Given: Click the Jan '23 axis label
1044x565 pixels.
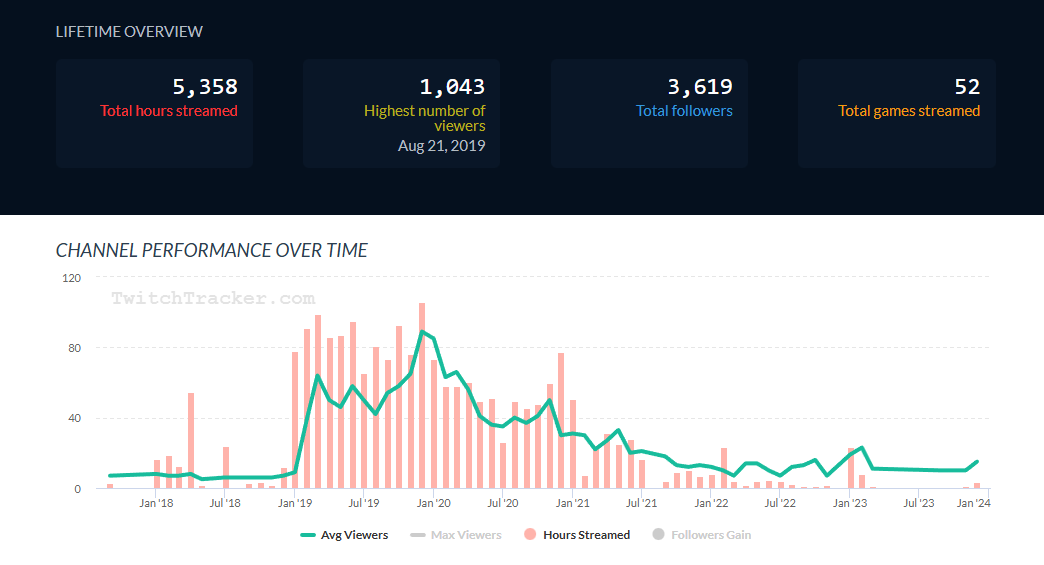Looking at the screenshot, I should pos(850,503).
